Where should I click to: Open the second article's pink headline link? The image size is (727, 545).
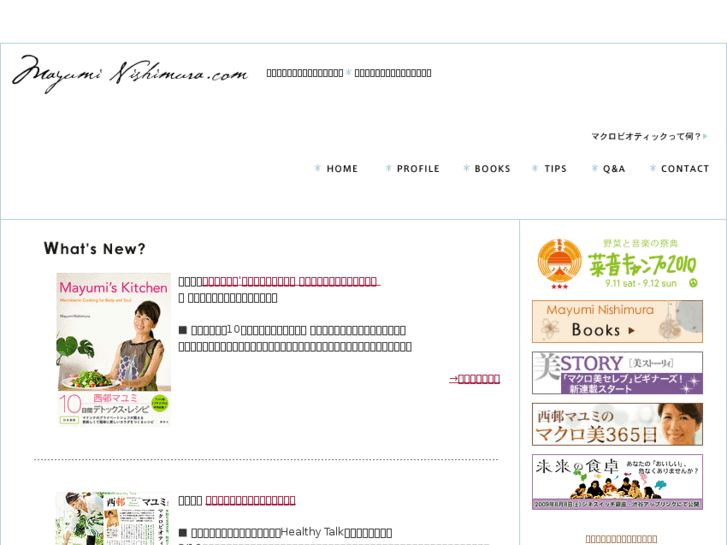[250, 500]
